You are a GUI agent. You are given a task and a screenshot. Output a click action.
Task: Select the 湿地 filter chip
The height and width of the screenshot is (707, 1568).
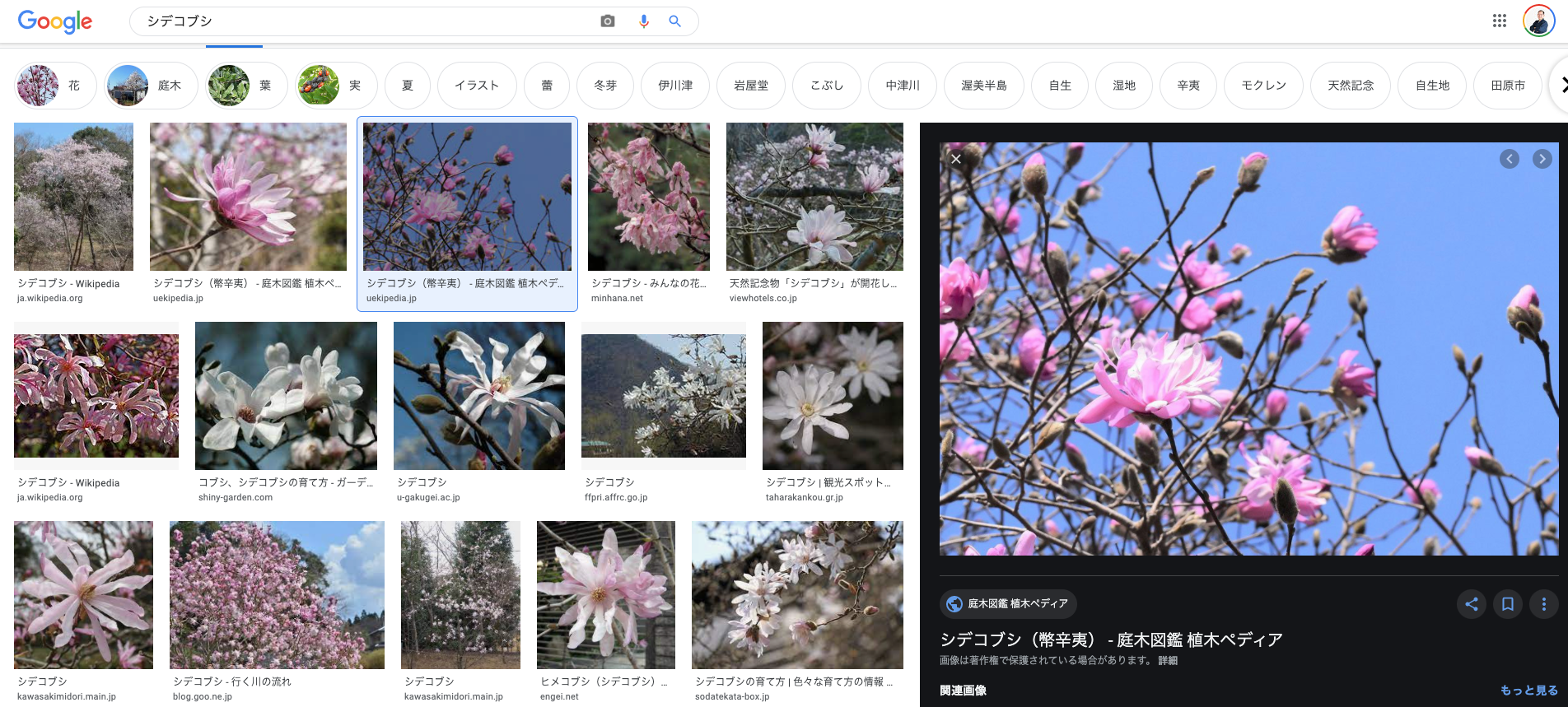[1124, 86]
